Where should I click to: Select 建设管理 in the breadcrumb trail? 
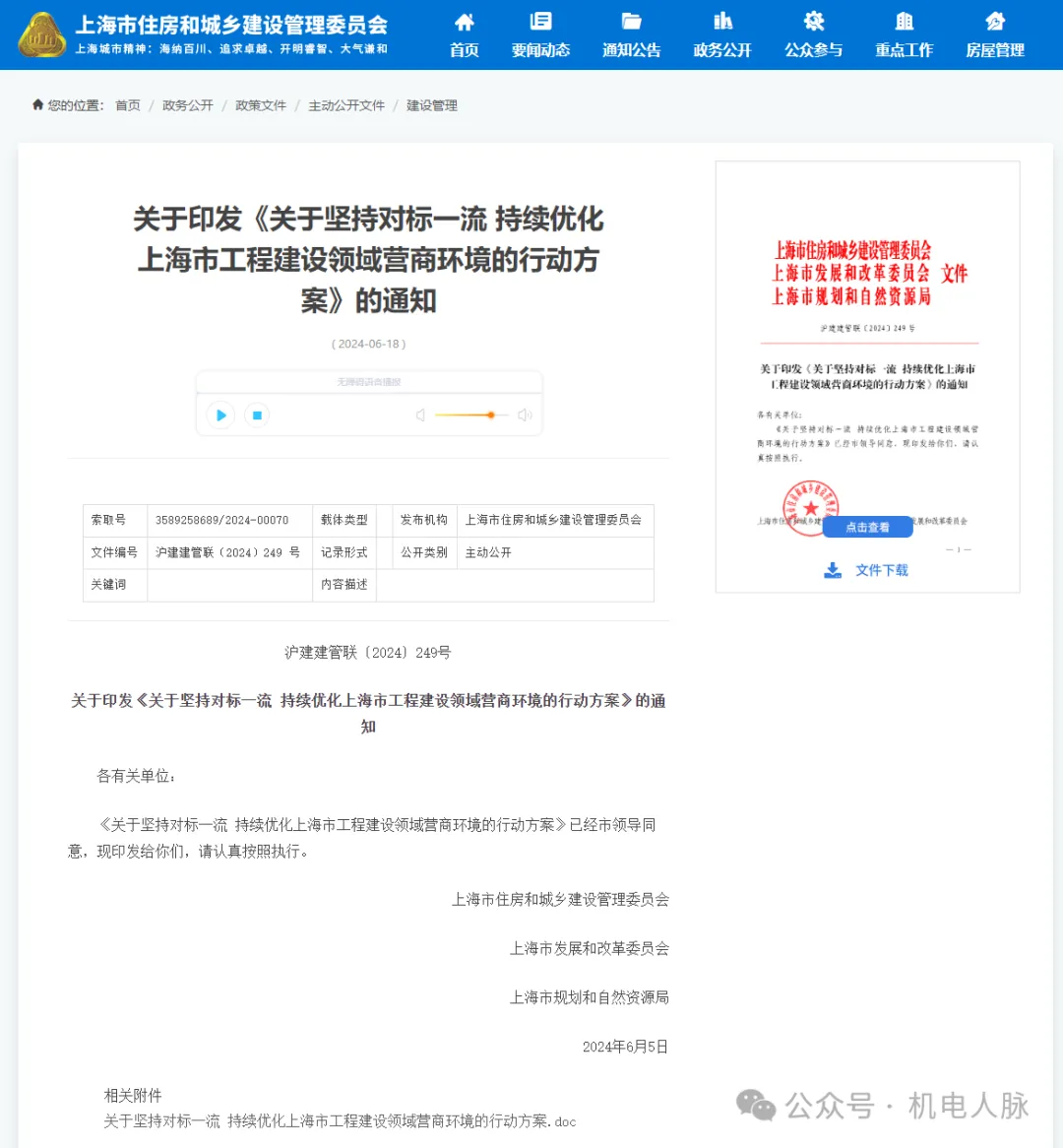[431, 104]
